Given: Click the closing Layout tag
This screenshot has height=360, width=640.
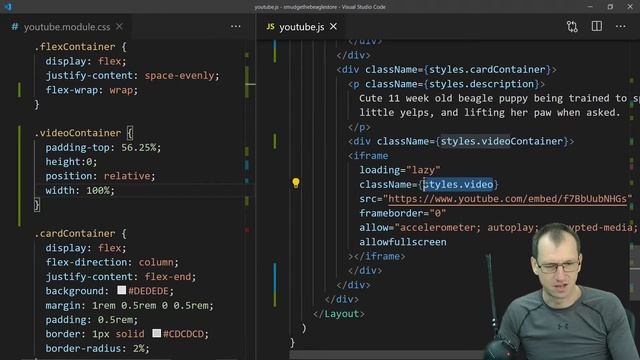Looking at the screenshot, I should pyautogui.click(x=339, y=314).
